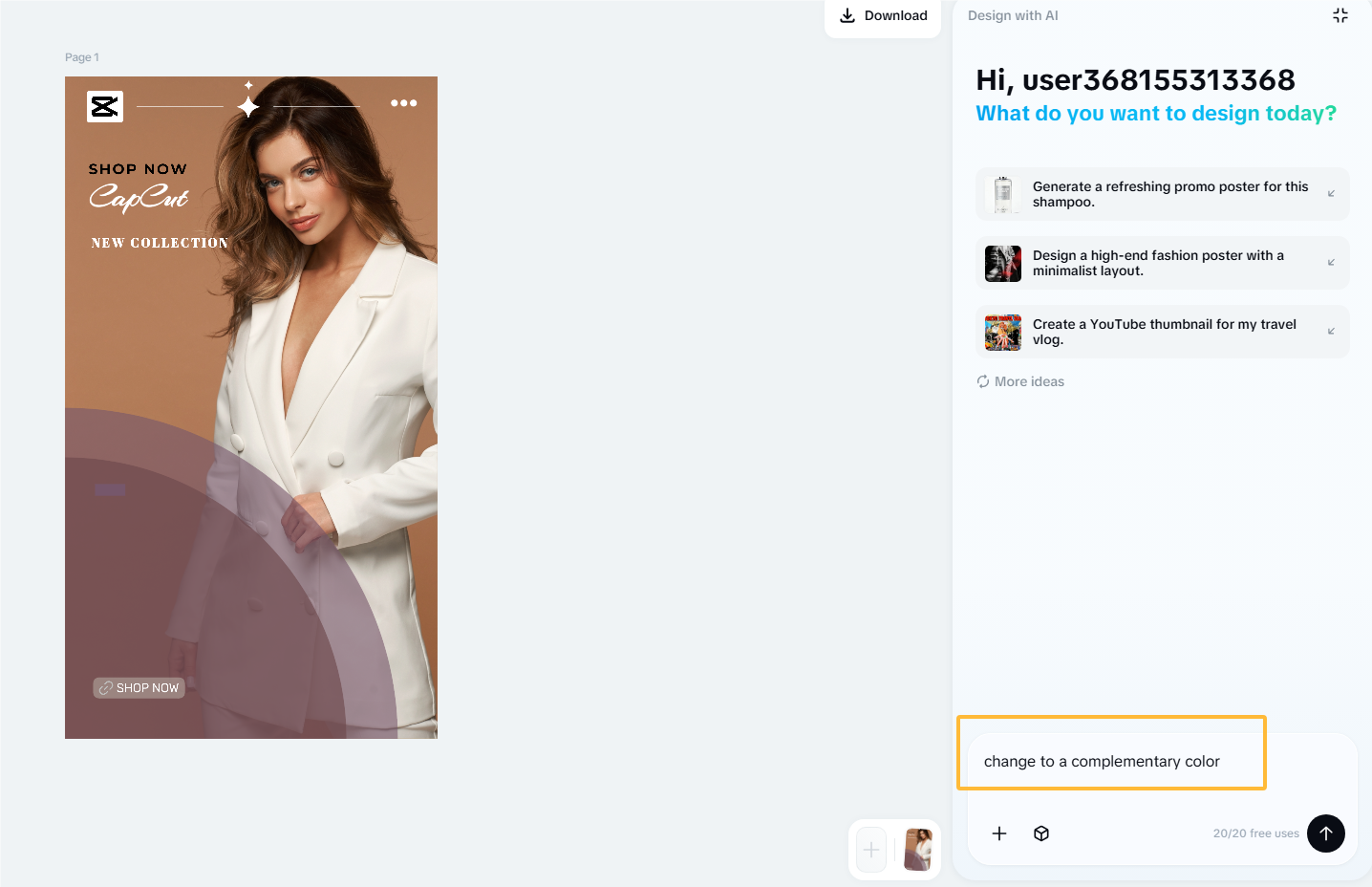This screenshot has width=1372, height=887.
Task: Focus the chat prompt input field
Action: (x=1111, y=761)
